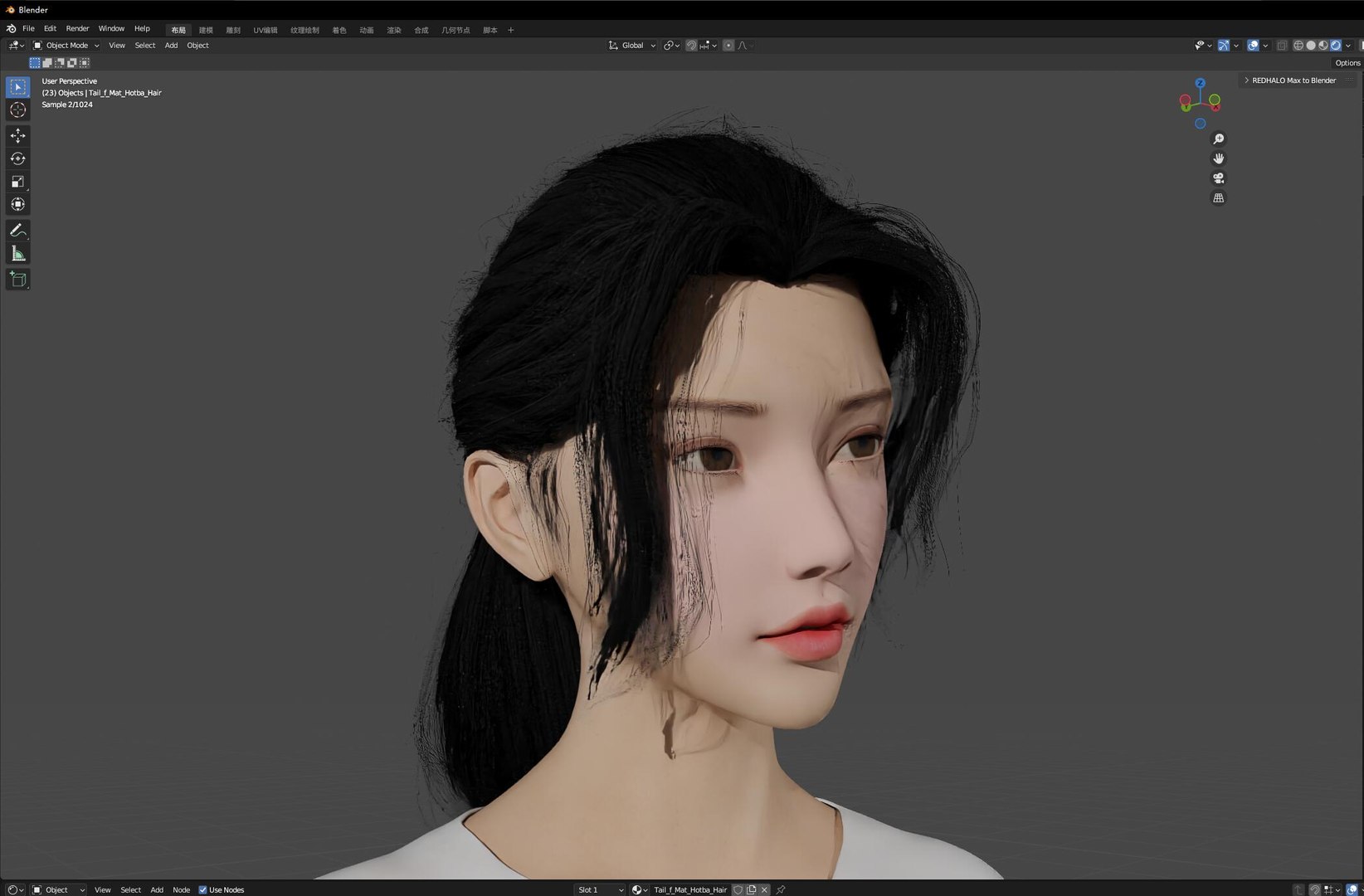
Task: Select the Add Cube tool
Action: click(x=17, y=280)
